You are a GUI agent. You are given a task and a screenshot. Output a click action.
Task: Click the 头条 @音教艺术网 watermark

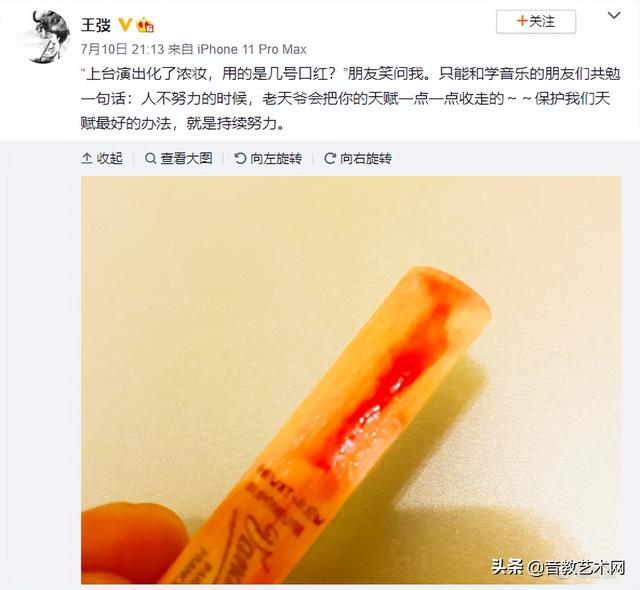pos(558,567)
